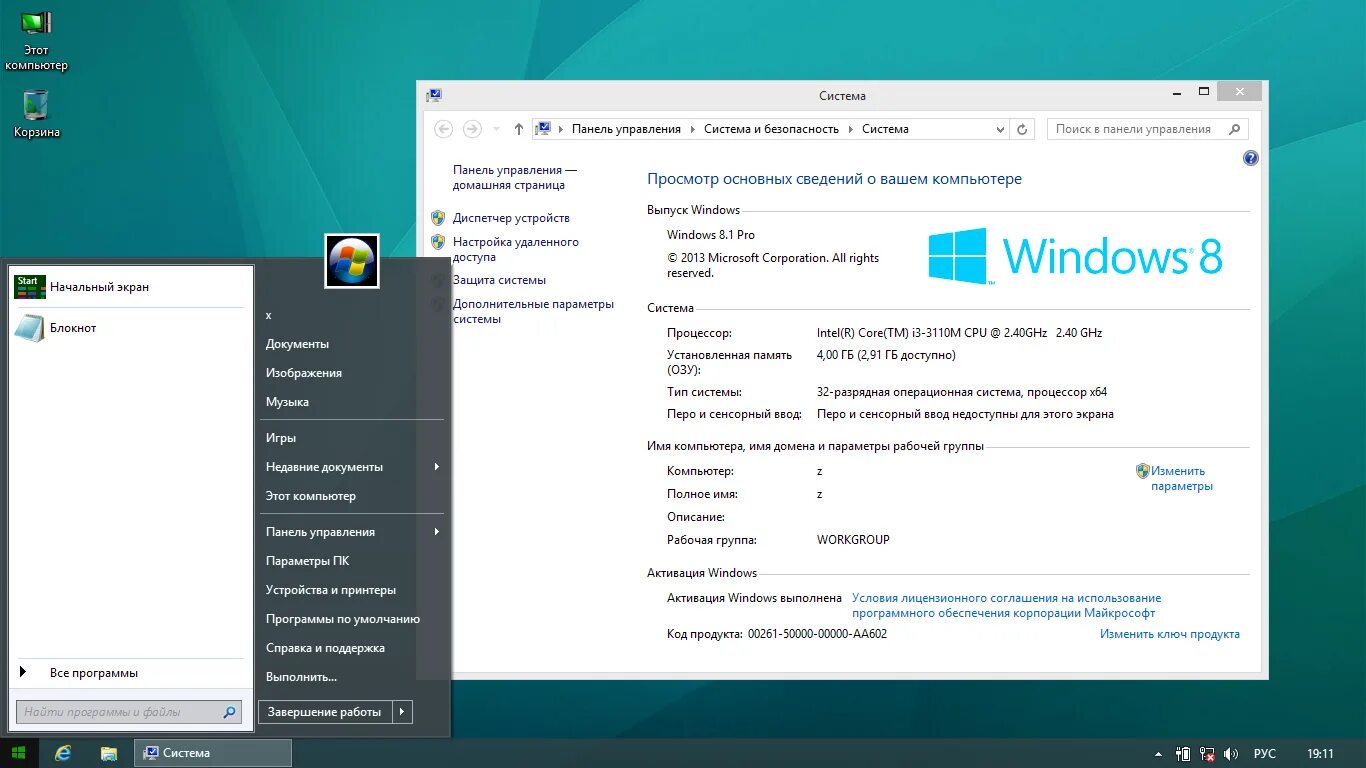Go back in the System window
The width and height of the screenshot is (1366, 768).
click(443, 129)
